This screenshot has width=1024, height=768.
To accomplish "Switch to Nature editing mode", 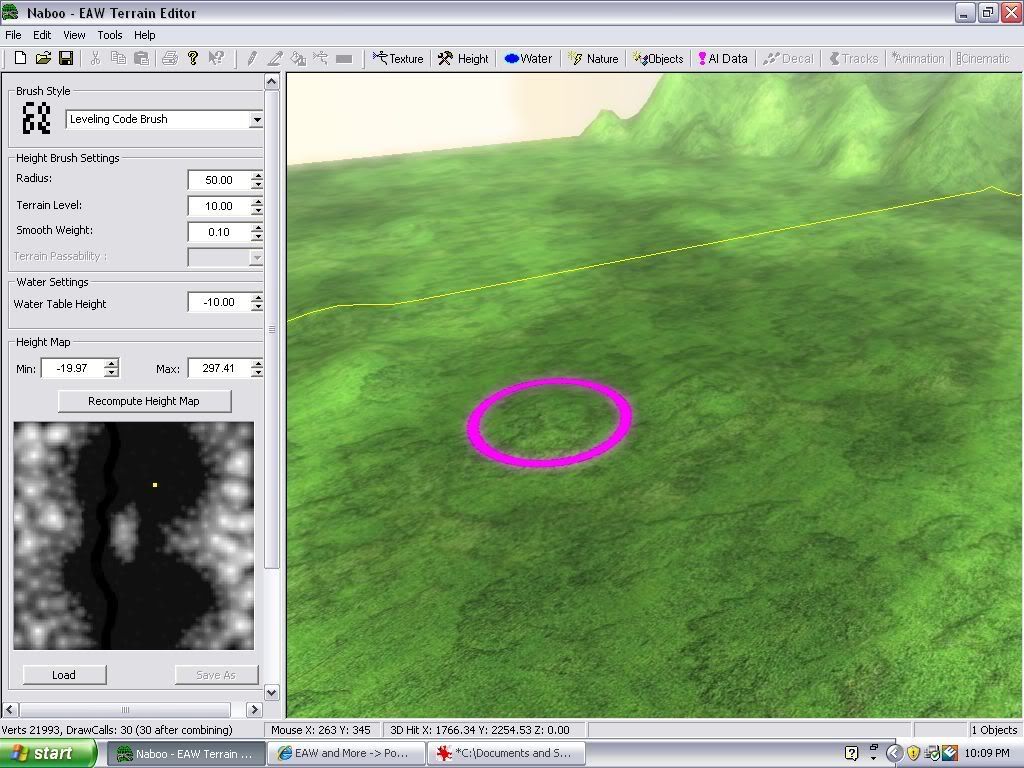I will point(593,59).
